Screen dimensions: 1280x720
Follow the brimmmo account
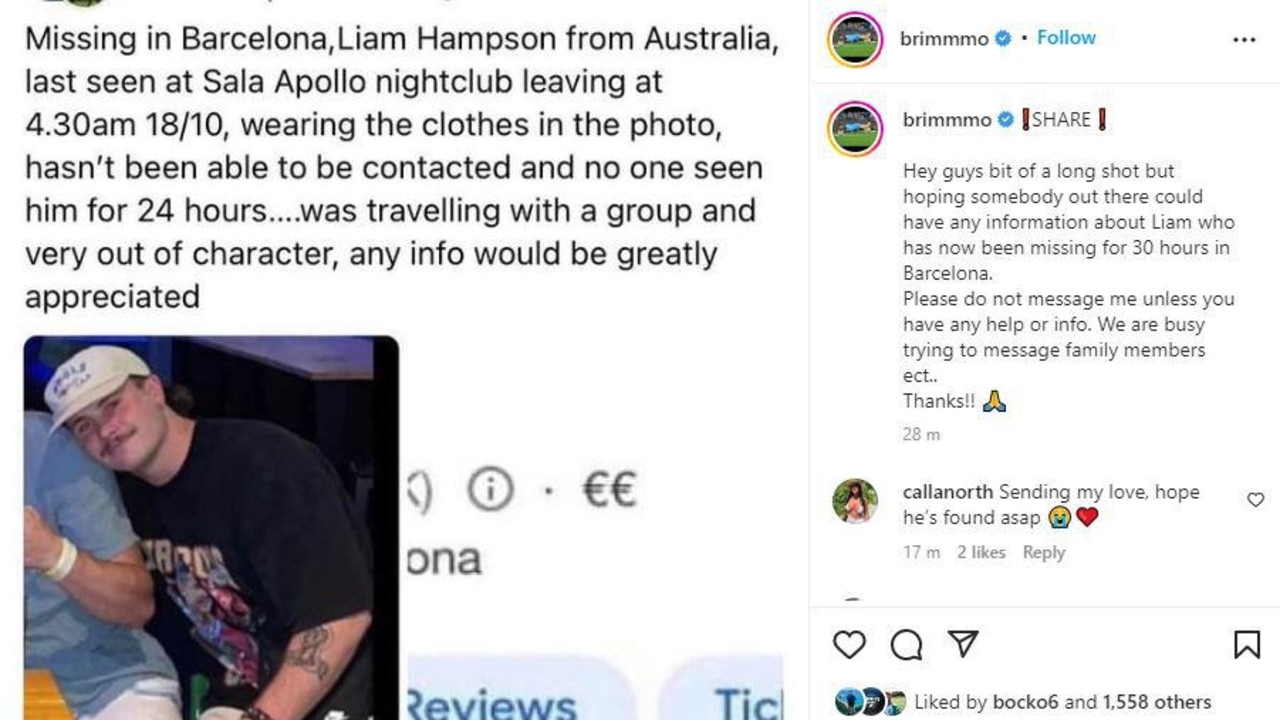1066,38
